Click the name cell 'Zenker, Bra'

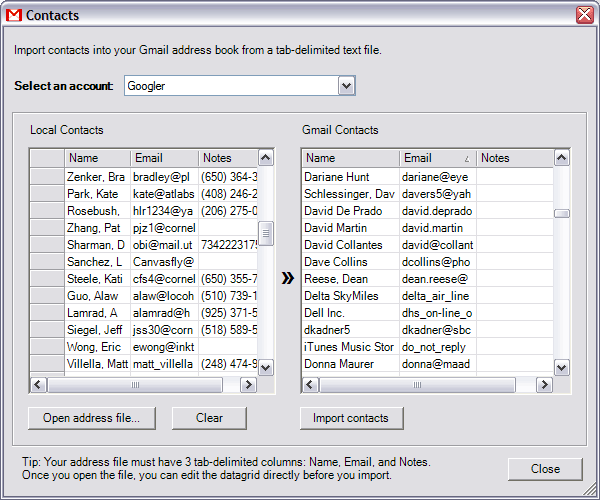click(98, 177)
